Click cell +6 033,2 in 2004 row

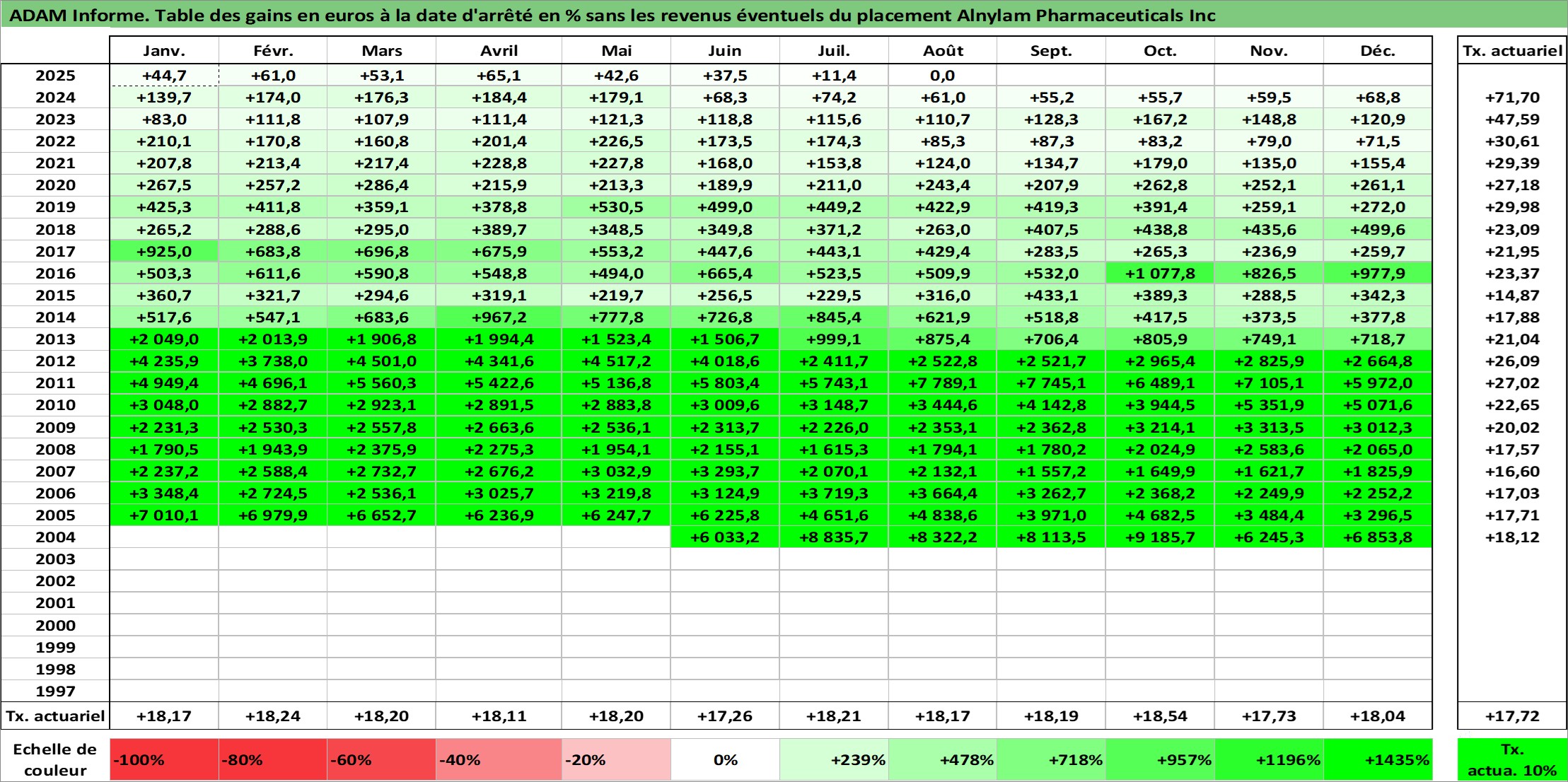click(725, 537)
